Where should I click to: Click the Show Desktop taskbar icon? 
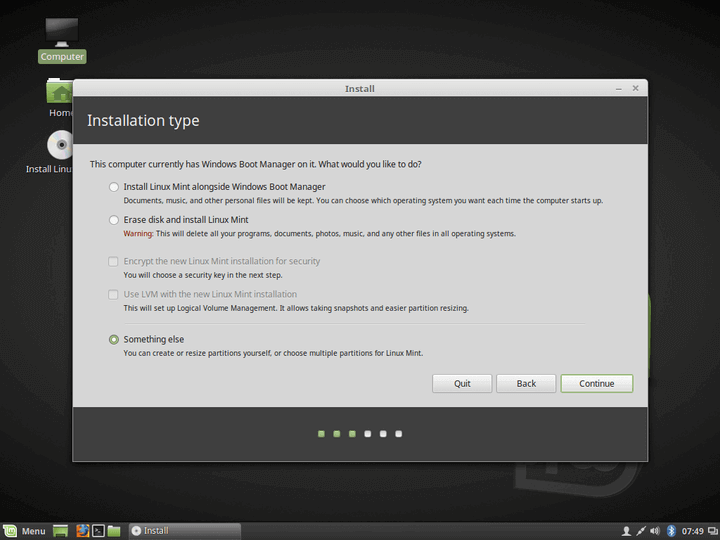tap(60, 531)
